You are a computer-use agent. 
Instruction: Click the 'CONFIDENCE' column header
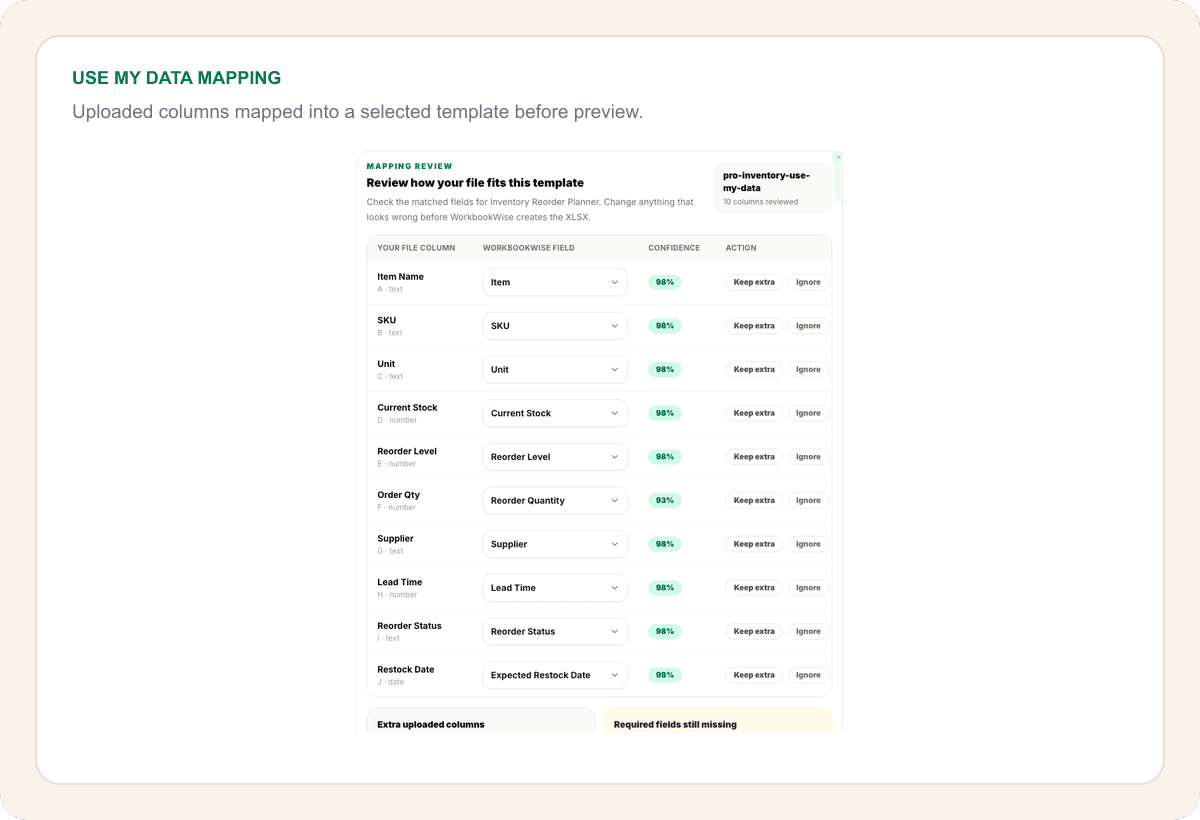click(x=674, y=248)
